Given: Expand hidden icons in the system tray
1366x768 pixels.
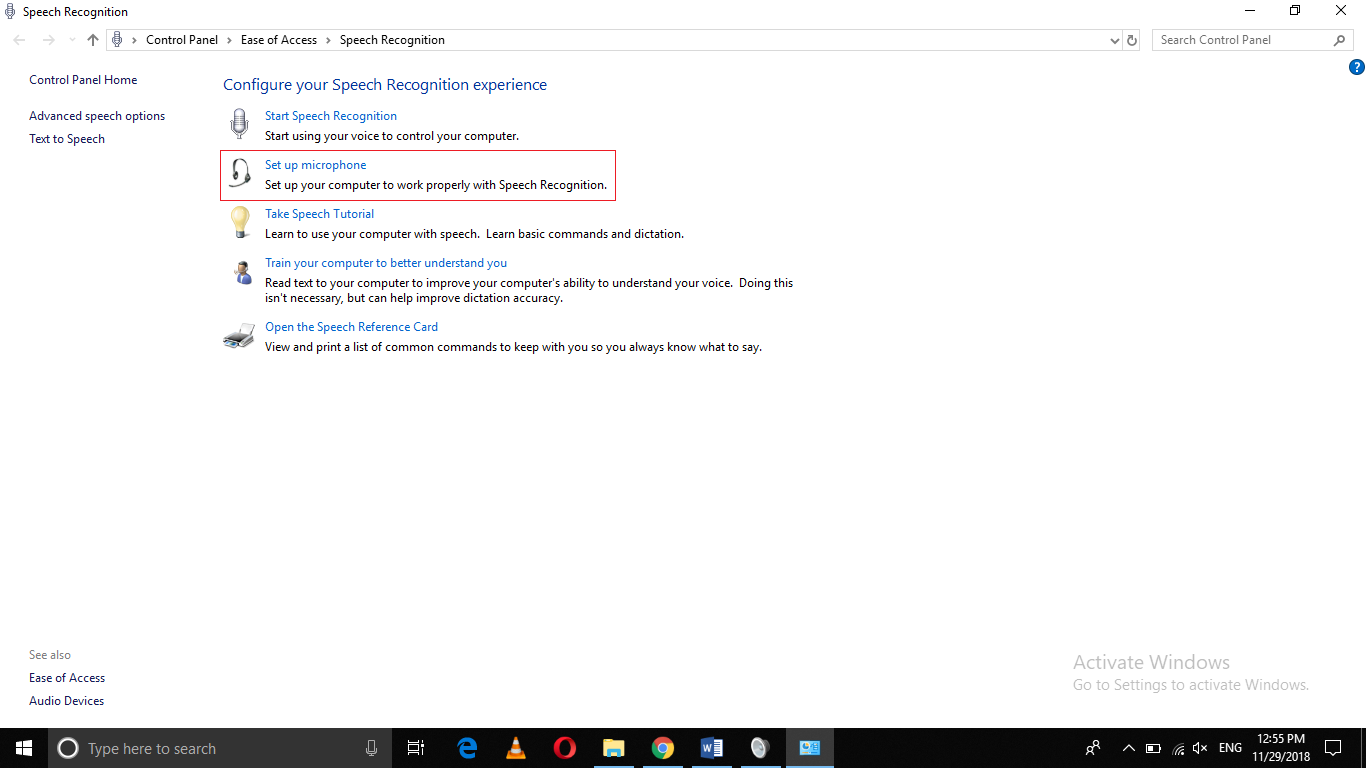Looking at the screenshot, I should (x=1128, y=747).
